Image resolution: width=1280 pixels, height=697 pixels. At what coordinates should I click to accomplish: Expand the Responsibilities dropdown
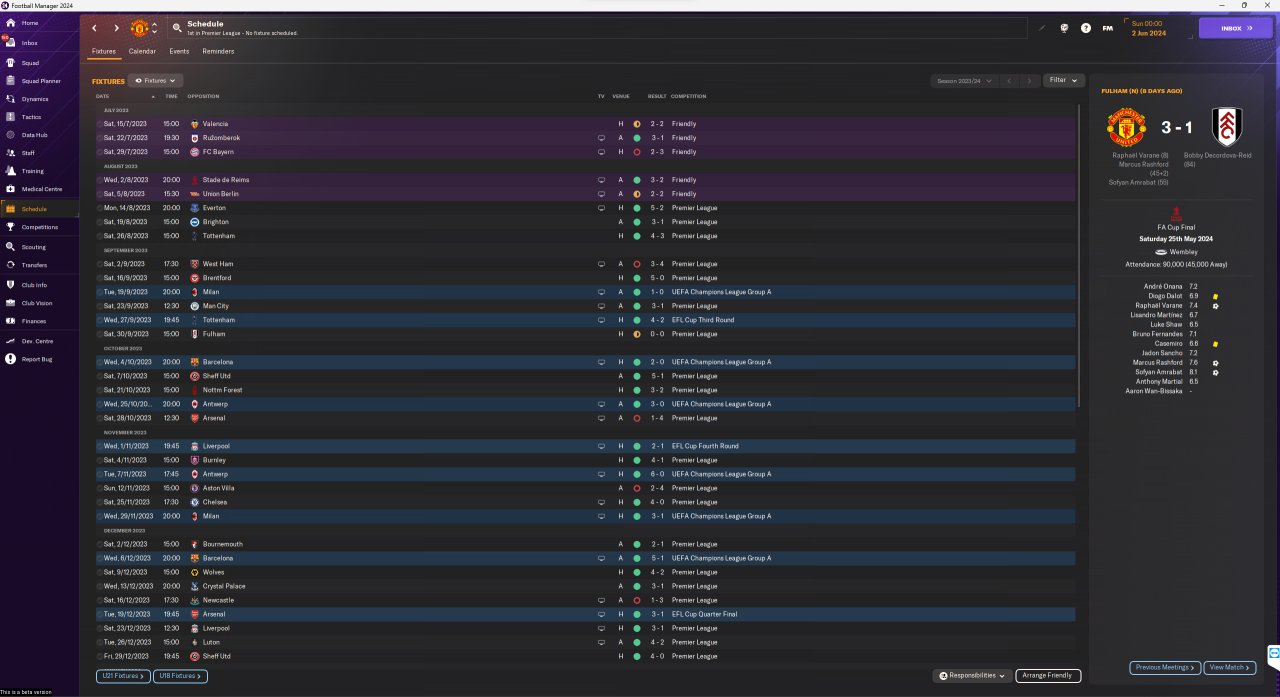[972, 676]
